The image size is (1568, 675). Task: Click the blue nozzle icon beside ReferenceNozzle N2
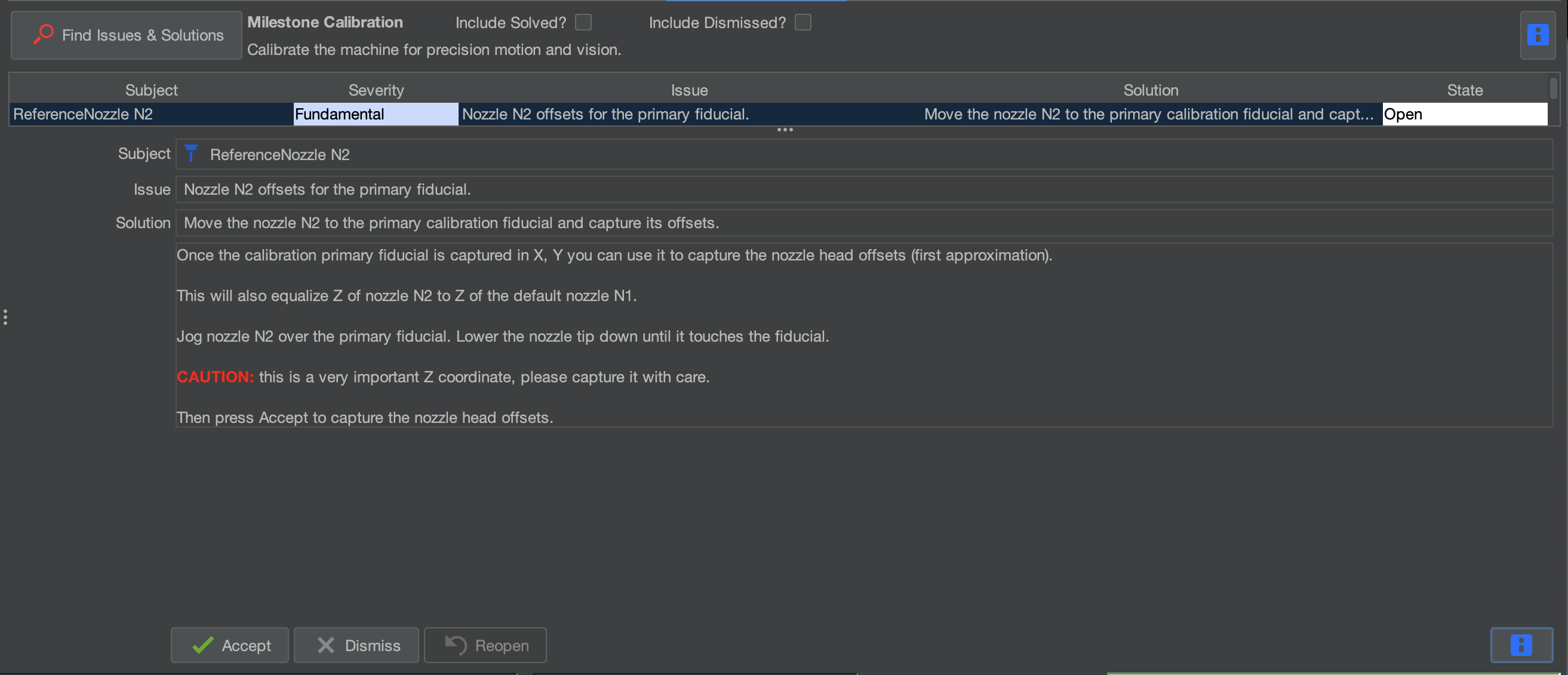pos(191,154)
